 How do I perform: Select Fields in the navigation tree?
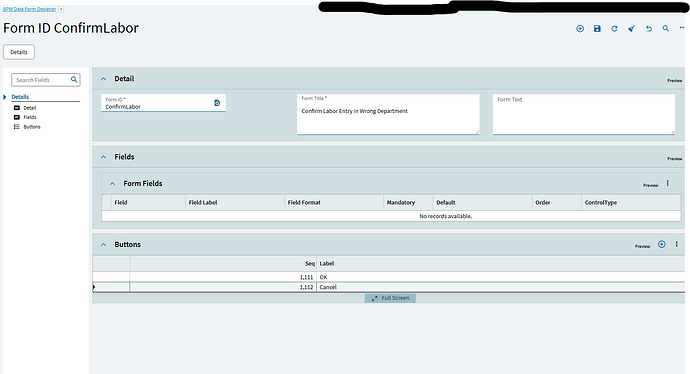click(30, 117)
